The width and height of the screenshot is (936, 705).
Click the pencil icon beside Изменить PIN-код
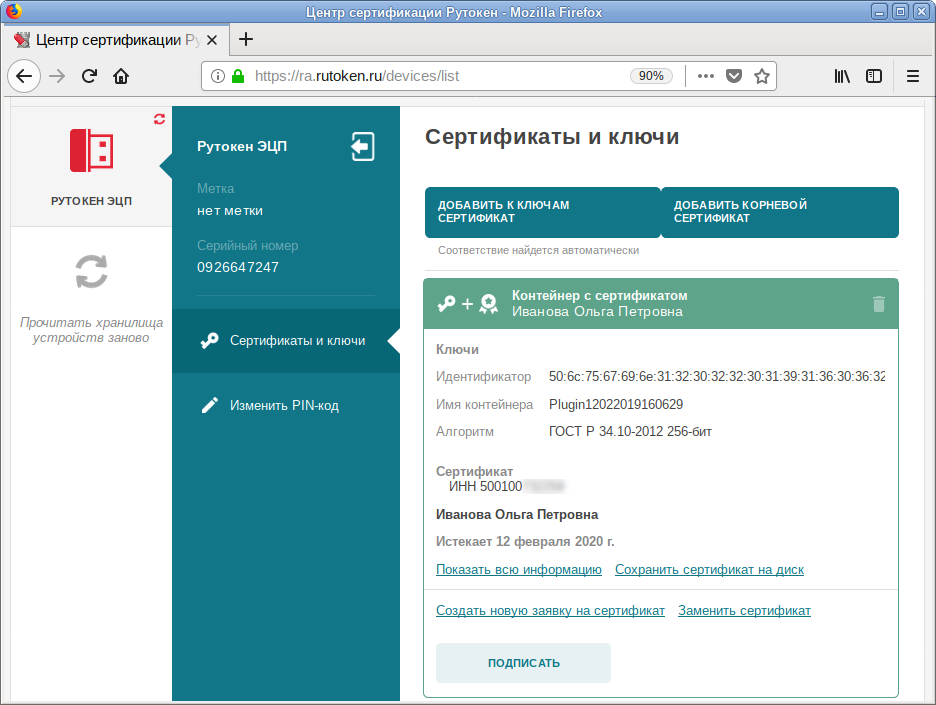tap(210, 405)
